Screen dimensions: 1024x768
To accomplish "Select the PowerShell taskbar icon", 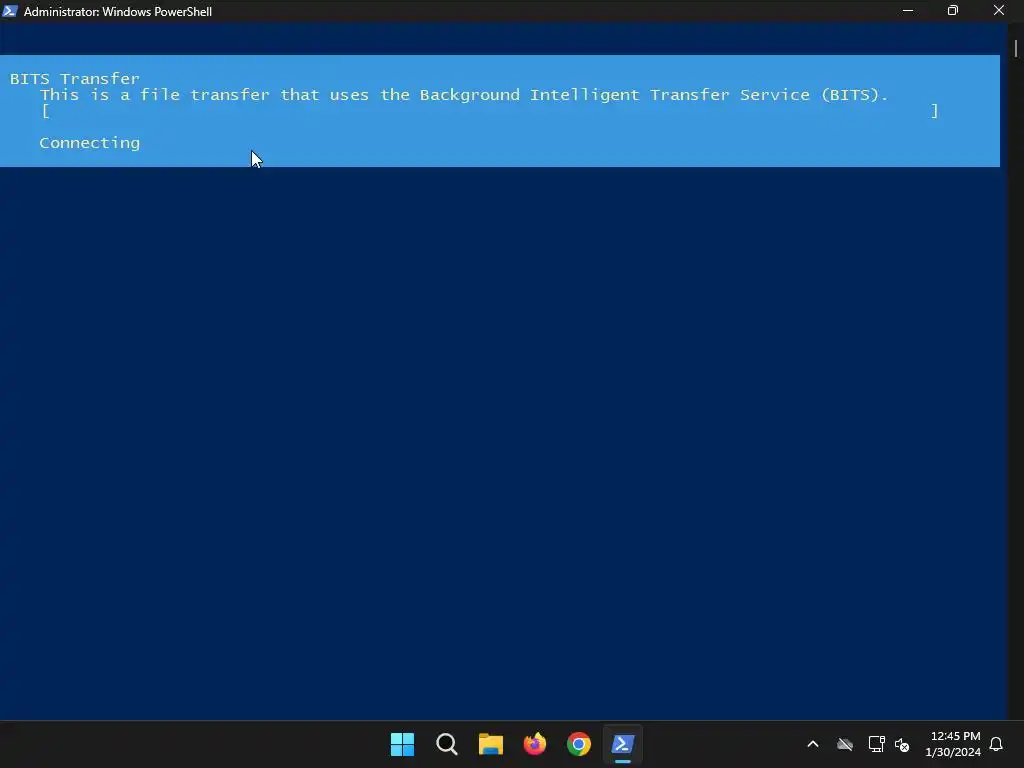I will [622, 744].
